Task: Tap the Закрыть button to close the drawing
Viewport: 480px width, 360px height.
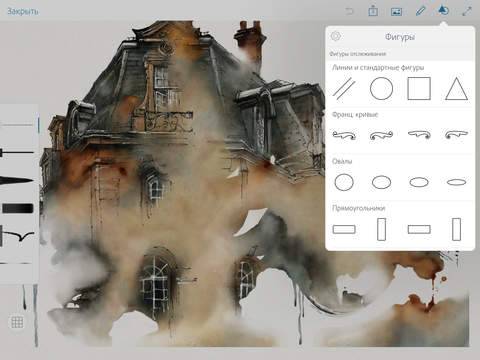Action: tap(23, 12)
